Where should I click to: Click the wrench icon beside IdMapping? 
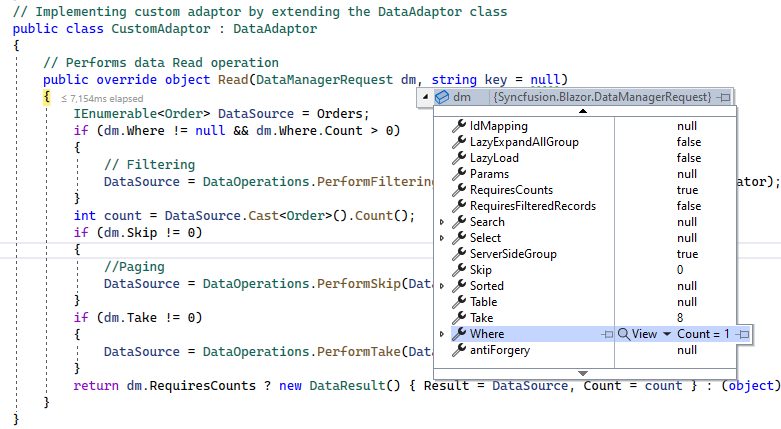click(459, 126)
